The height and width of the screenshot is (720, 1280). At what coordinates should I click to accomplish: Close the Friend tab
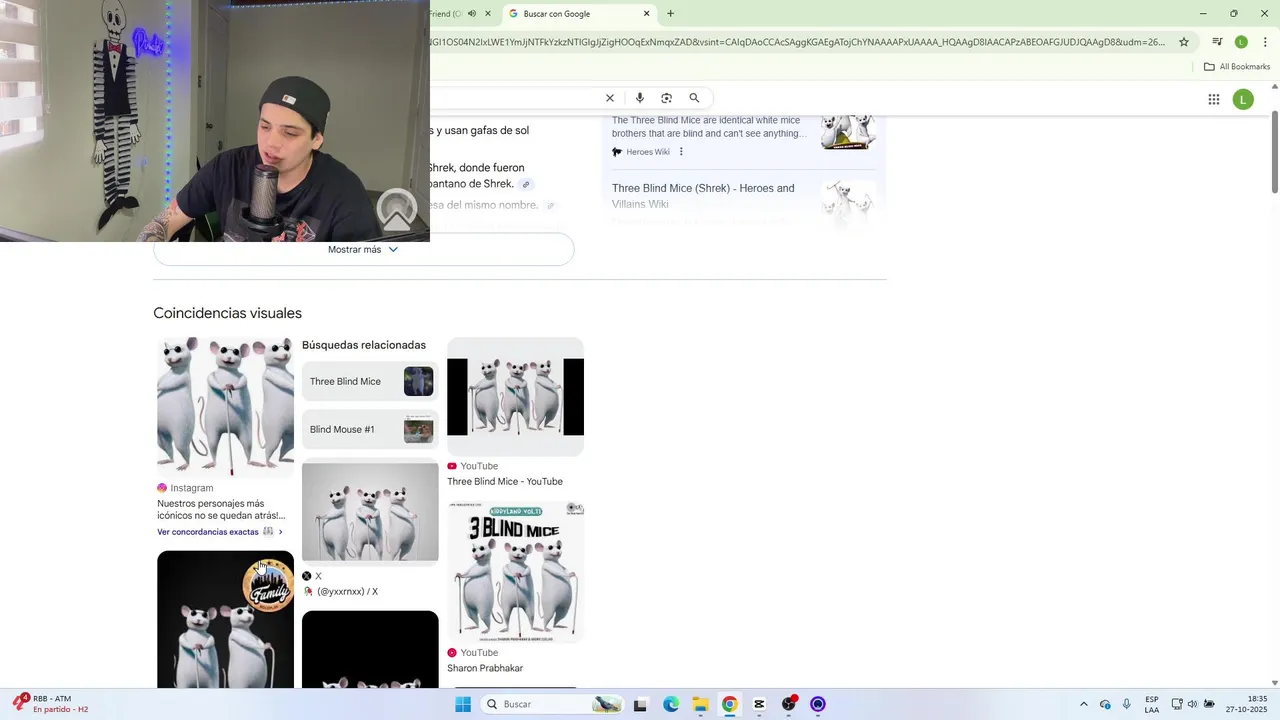coord(488,14)
